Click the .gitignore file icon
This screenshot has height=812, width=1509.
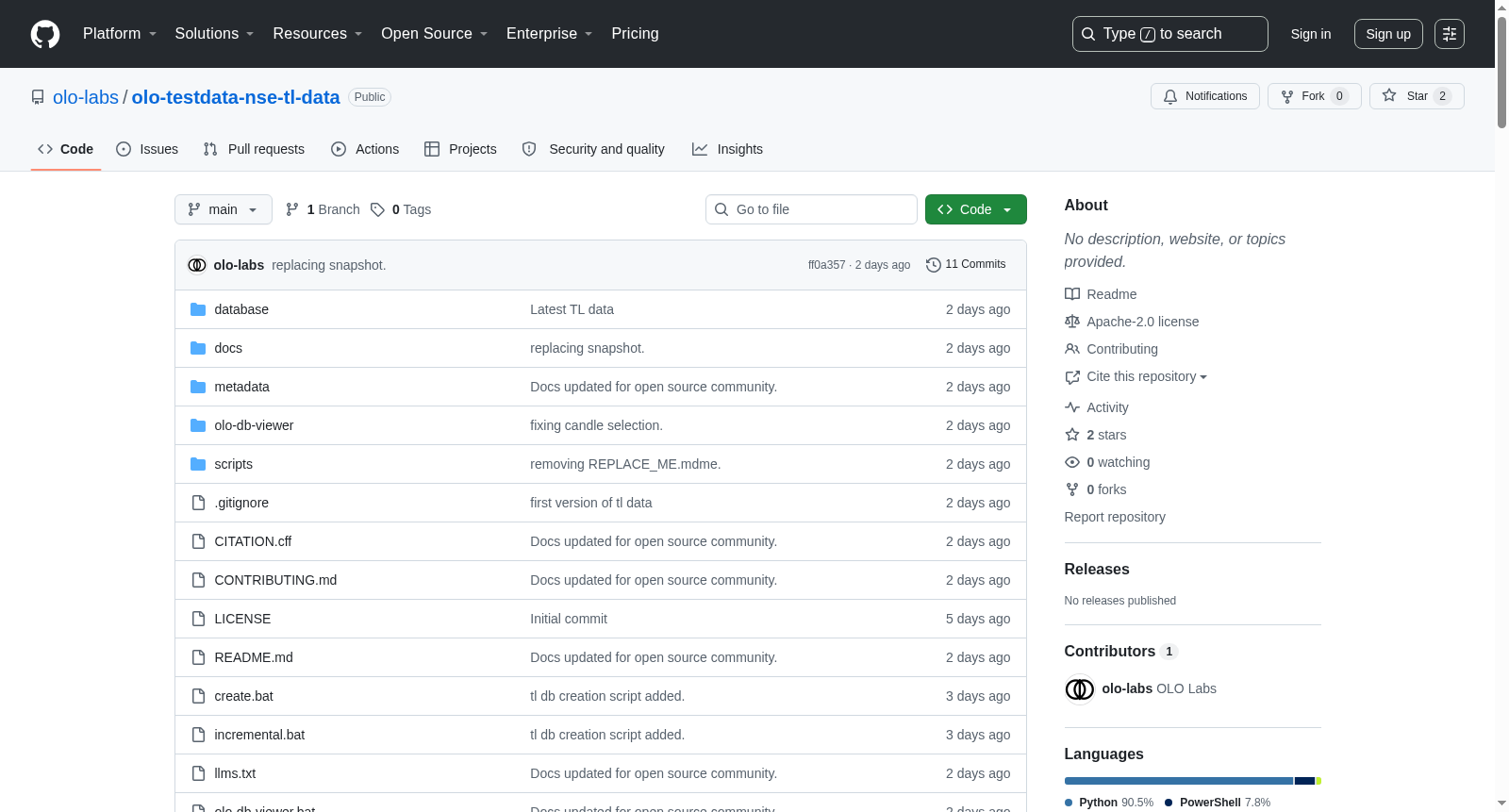[198, 503]
